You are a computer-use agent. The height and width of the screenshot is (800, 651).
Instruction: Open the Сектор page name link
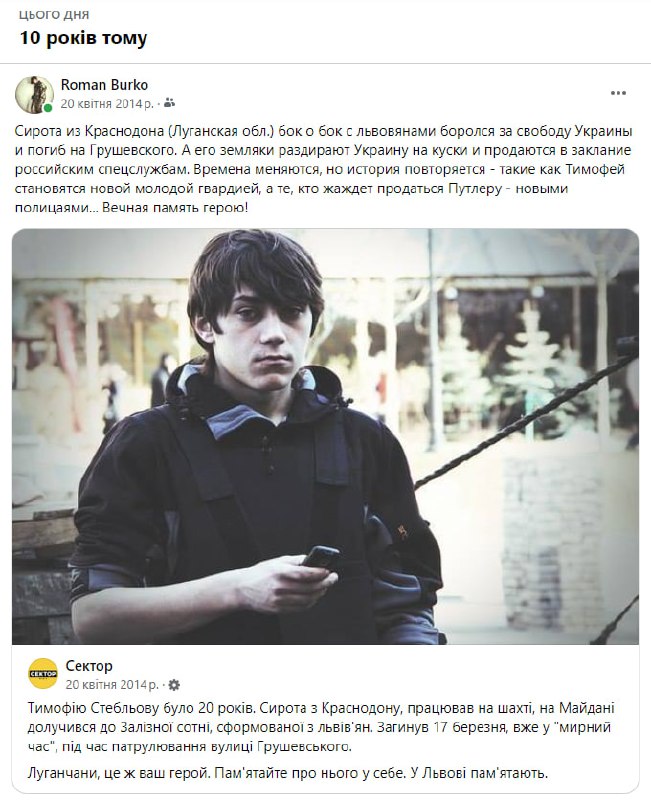pyautogui.click(x=89, y=666)
